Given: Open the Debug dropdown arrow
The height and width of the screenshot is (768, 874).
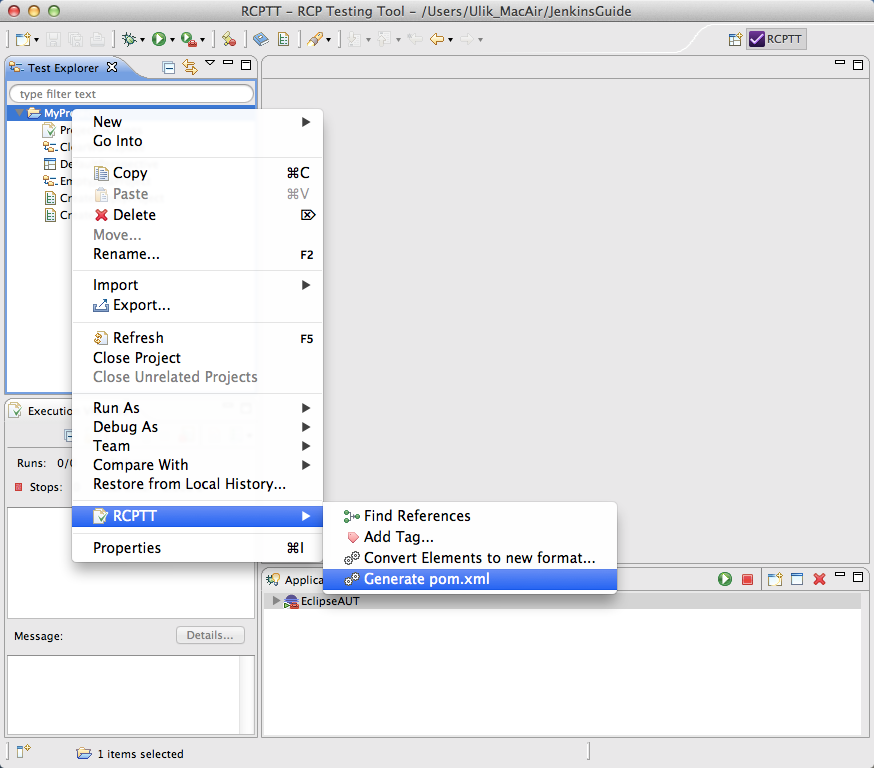Looking at the screenshot, I should [x=142, y=40].
